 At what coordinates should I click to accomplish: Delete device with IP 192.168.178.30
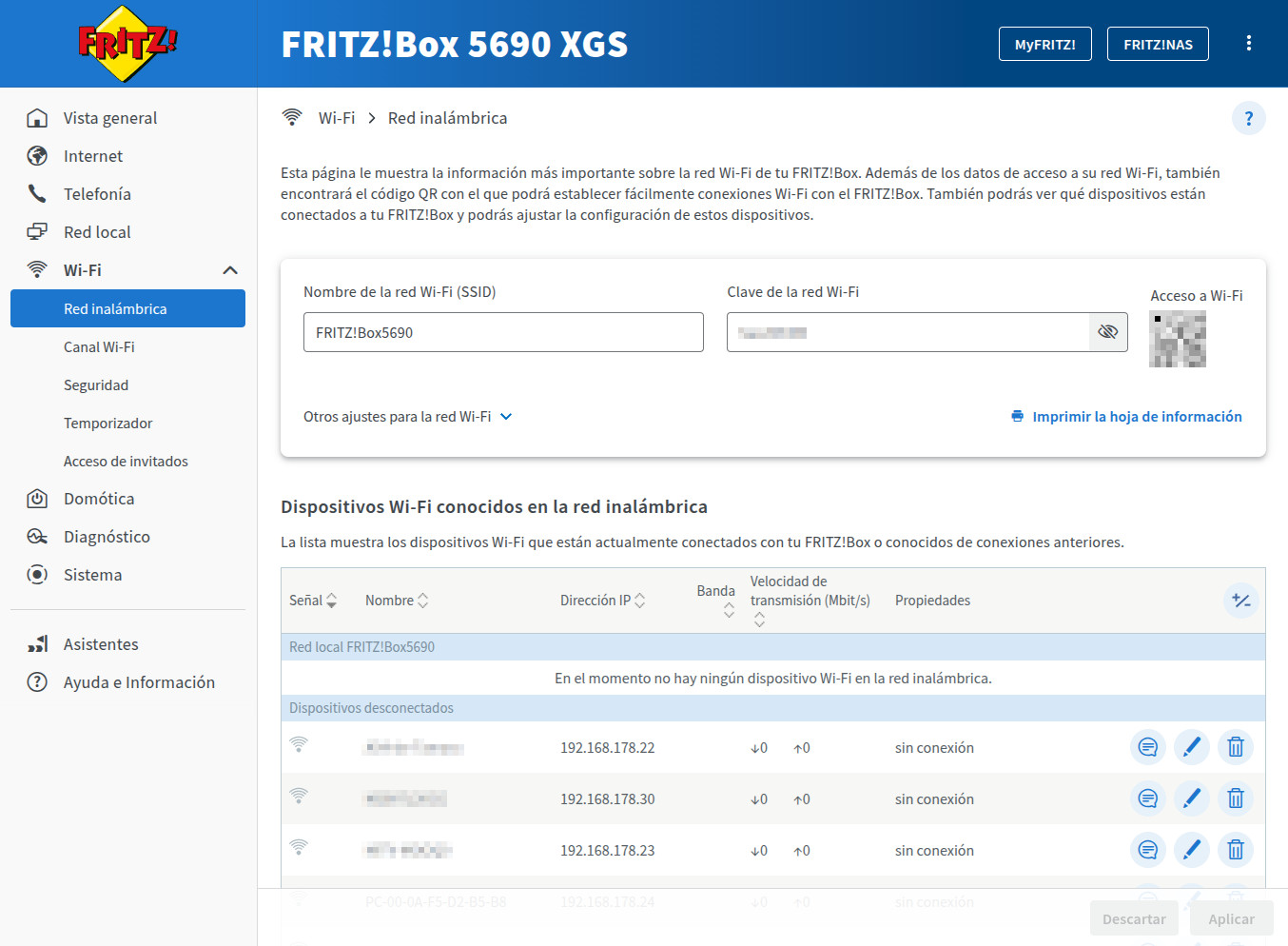click(1236, 798)
